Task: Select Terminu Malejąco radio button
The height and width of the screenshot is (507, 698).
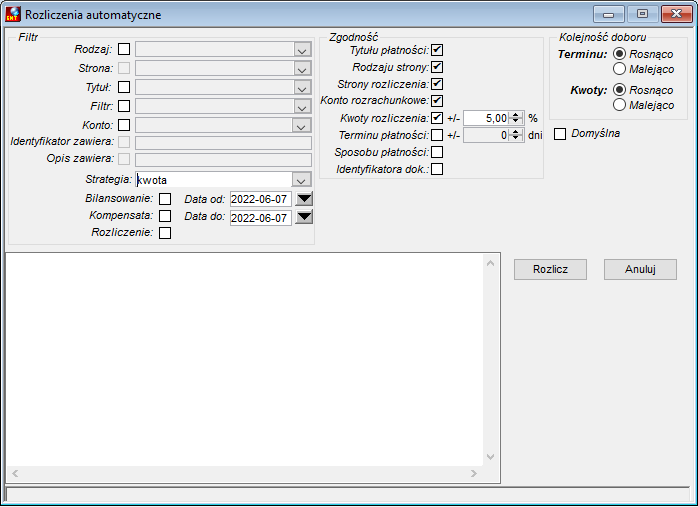Action: pos(619,69)
